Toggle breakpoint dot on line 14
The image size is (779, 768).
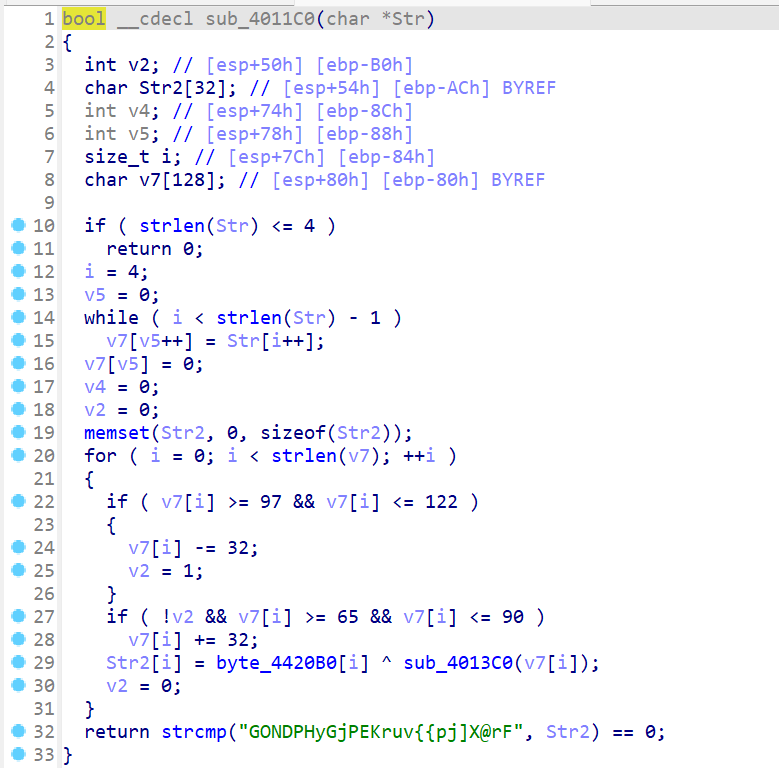click(16, 318)
